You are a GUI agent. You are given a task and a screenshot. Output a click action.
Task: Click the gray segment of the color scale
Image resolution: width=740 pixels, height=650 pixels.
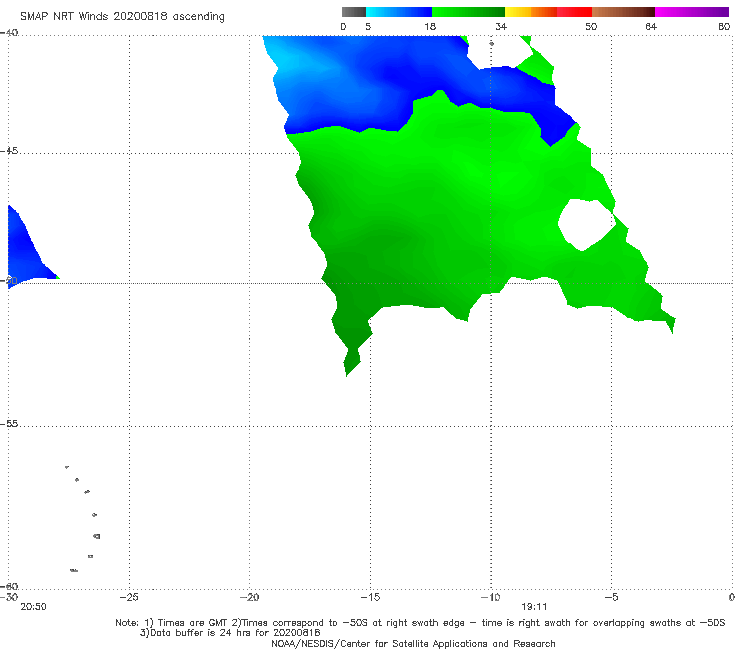click(x=353, y=12)
